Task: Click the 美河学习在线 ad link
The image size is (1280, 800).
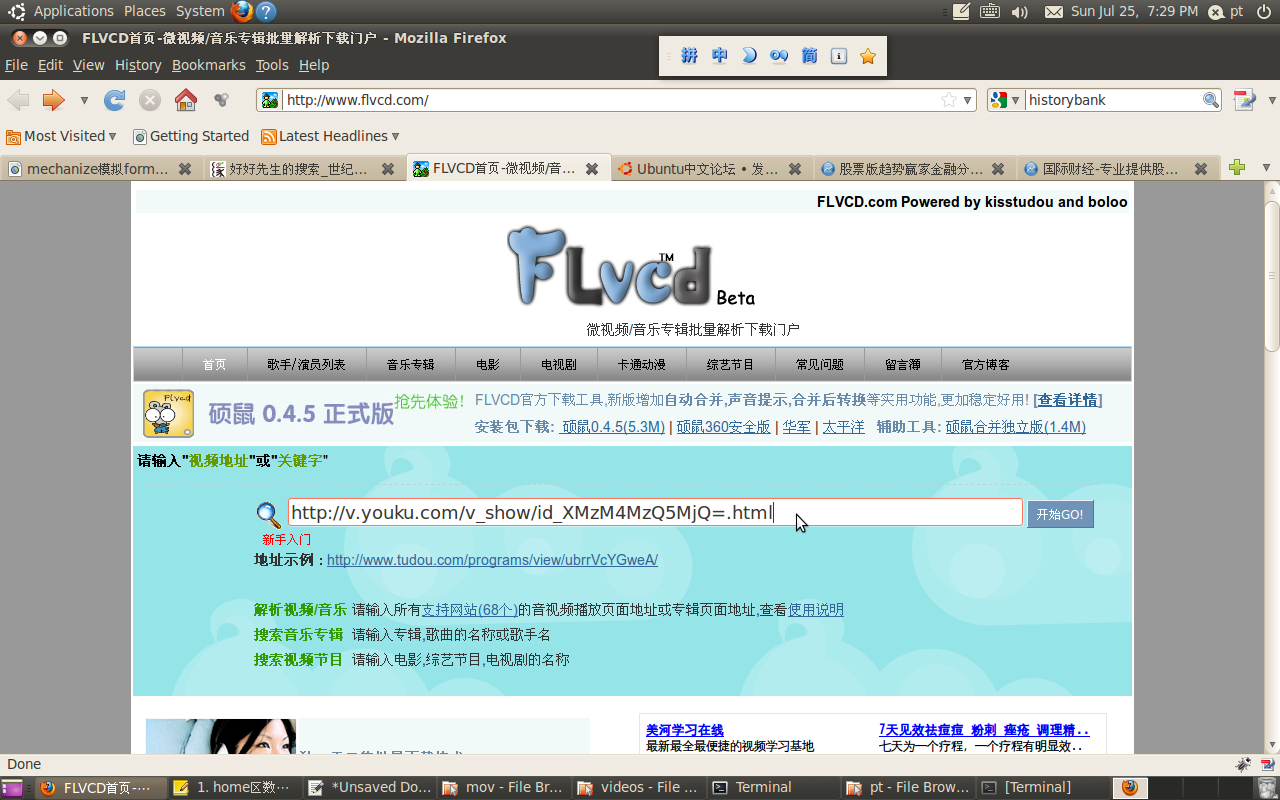Action: [684, 731]
